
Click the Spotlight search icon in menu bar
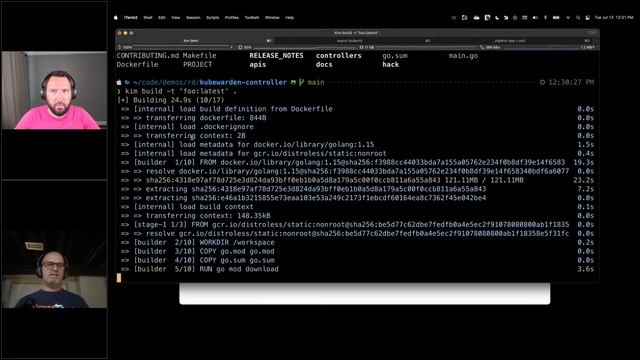click(x=578, y=18)
